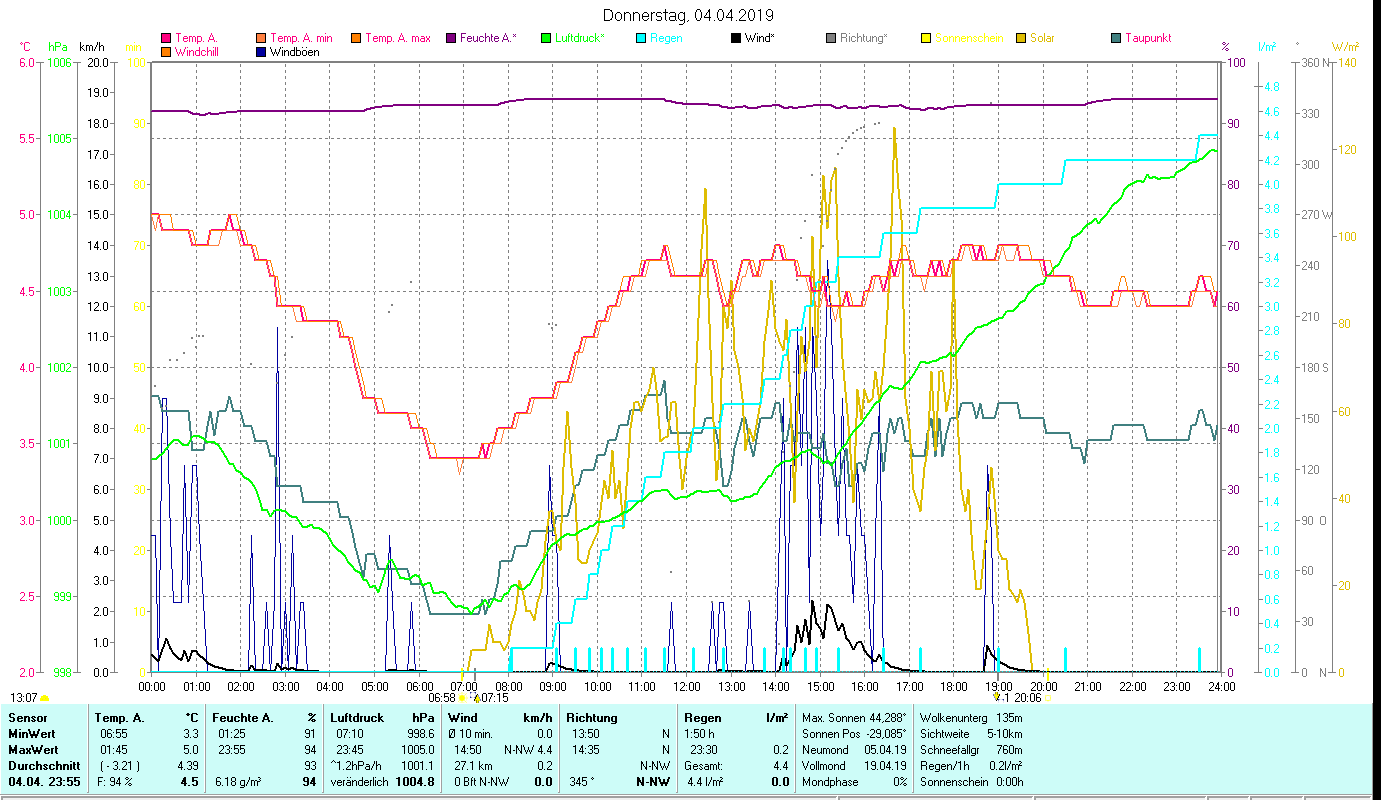
Task: Select the purple Feuchte A.* legend swatch
Action: click(451, 39)
